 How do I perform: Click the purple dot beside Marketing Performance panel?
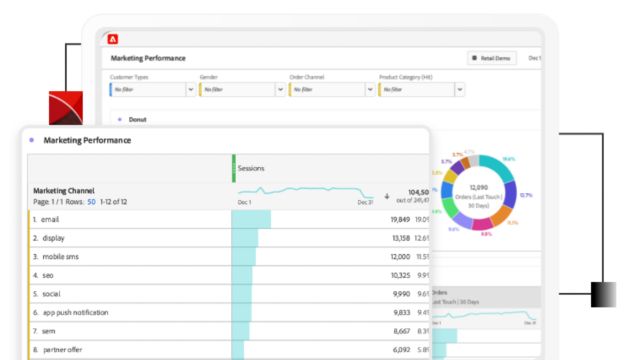click(31, 140)
